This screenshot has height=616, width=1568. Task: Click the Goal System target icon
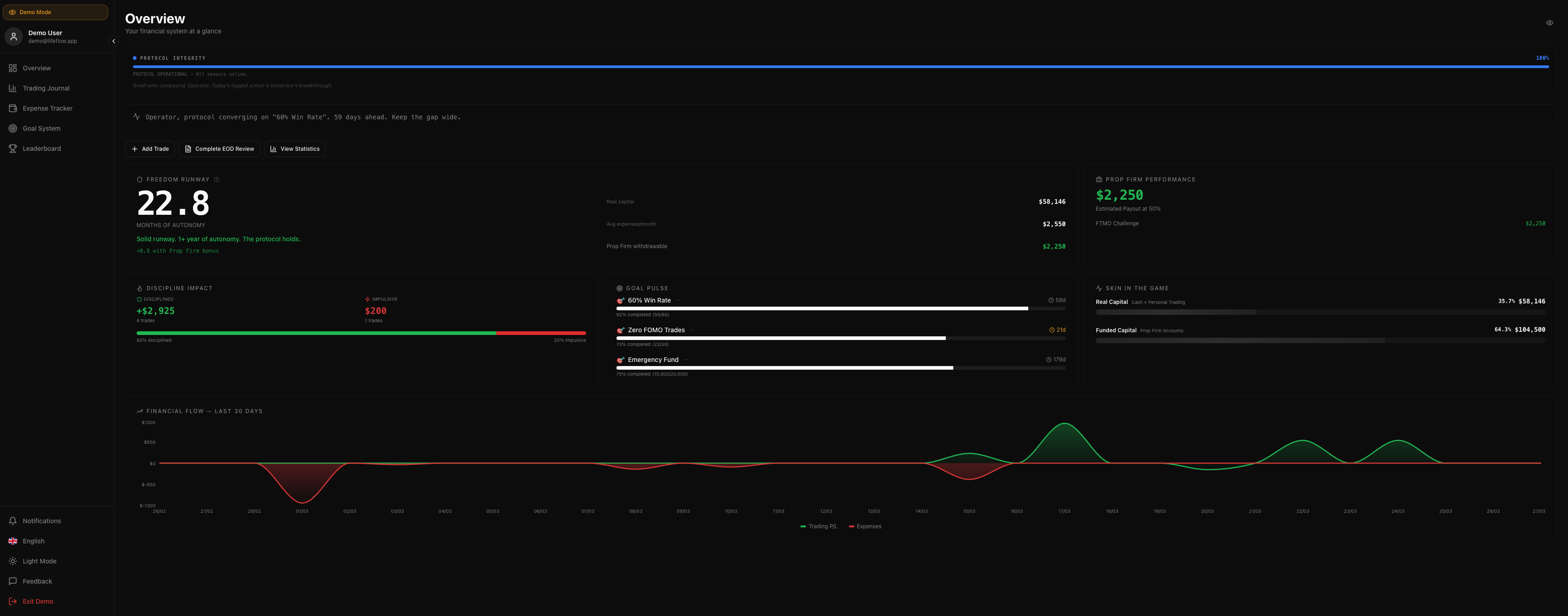tap(13, 128)
